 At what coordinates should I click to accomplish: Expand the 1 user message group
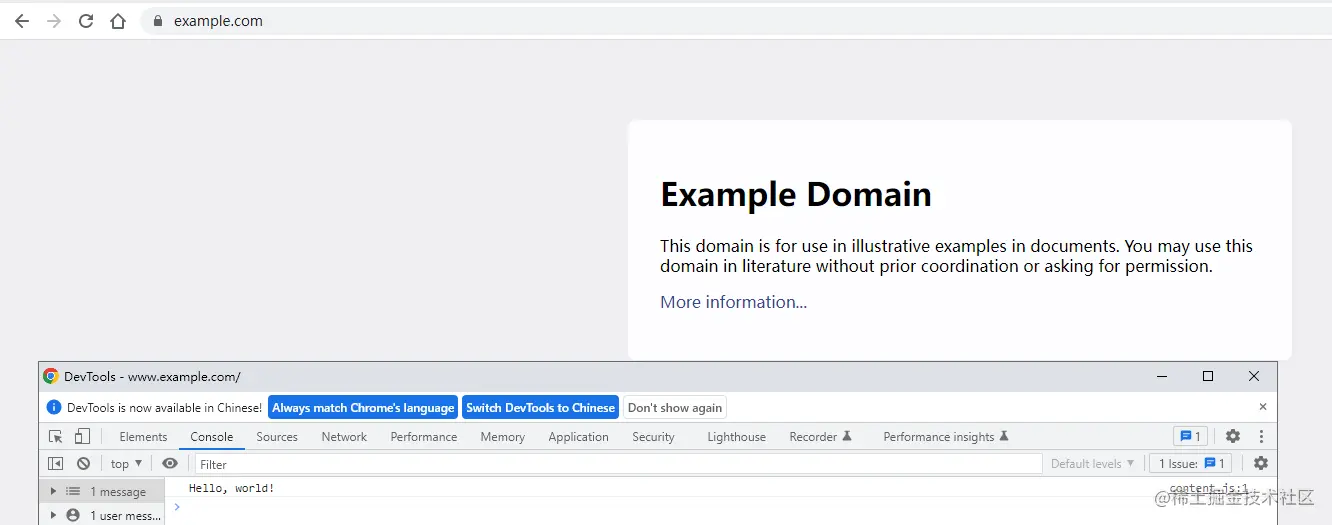[53, 515]
